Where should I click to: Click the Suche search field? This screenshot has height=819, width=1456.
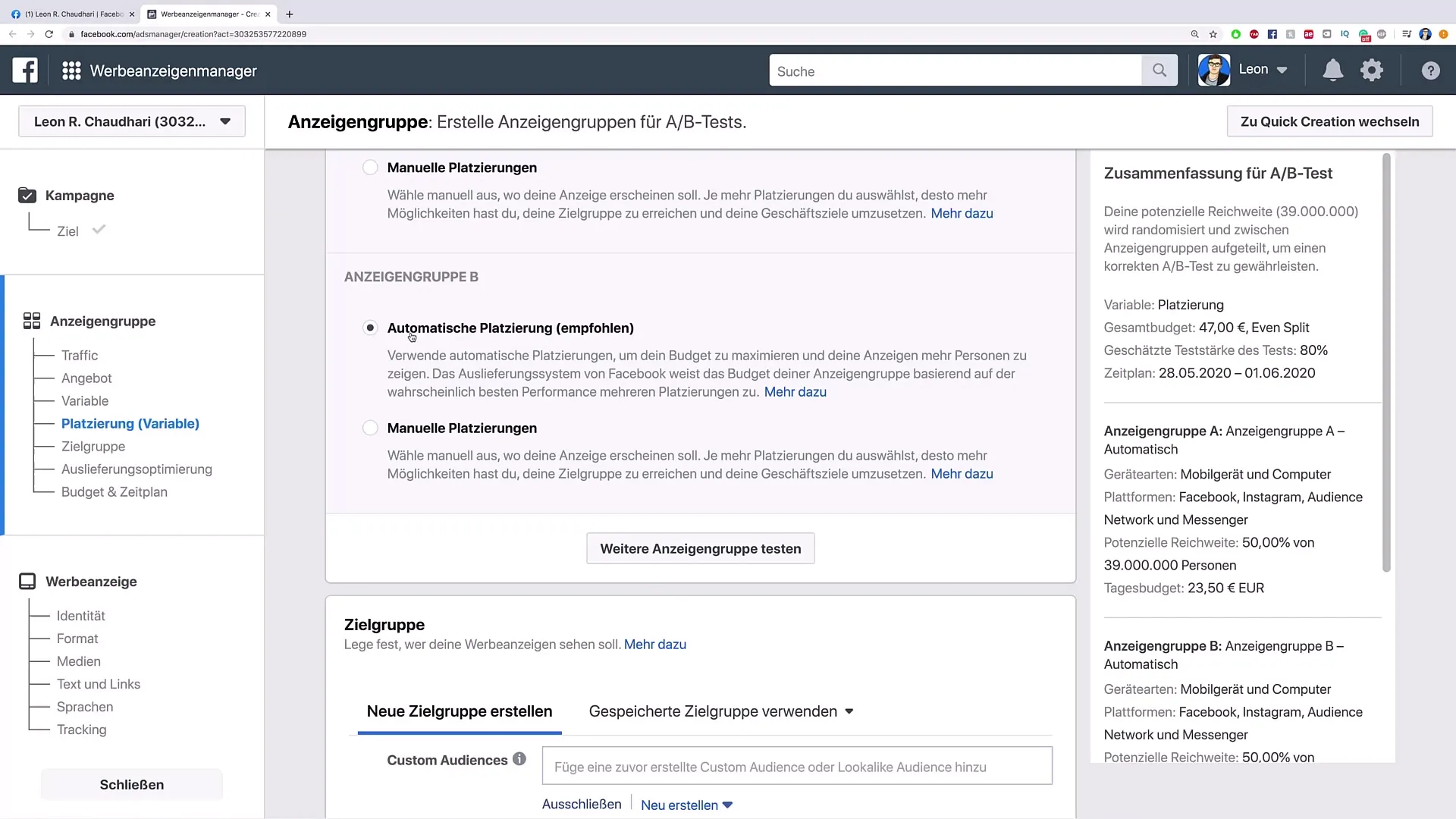pyautogui.click(x=955, y=71)
